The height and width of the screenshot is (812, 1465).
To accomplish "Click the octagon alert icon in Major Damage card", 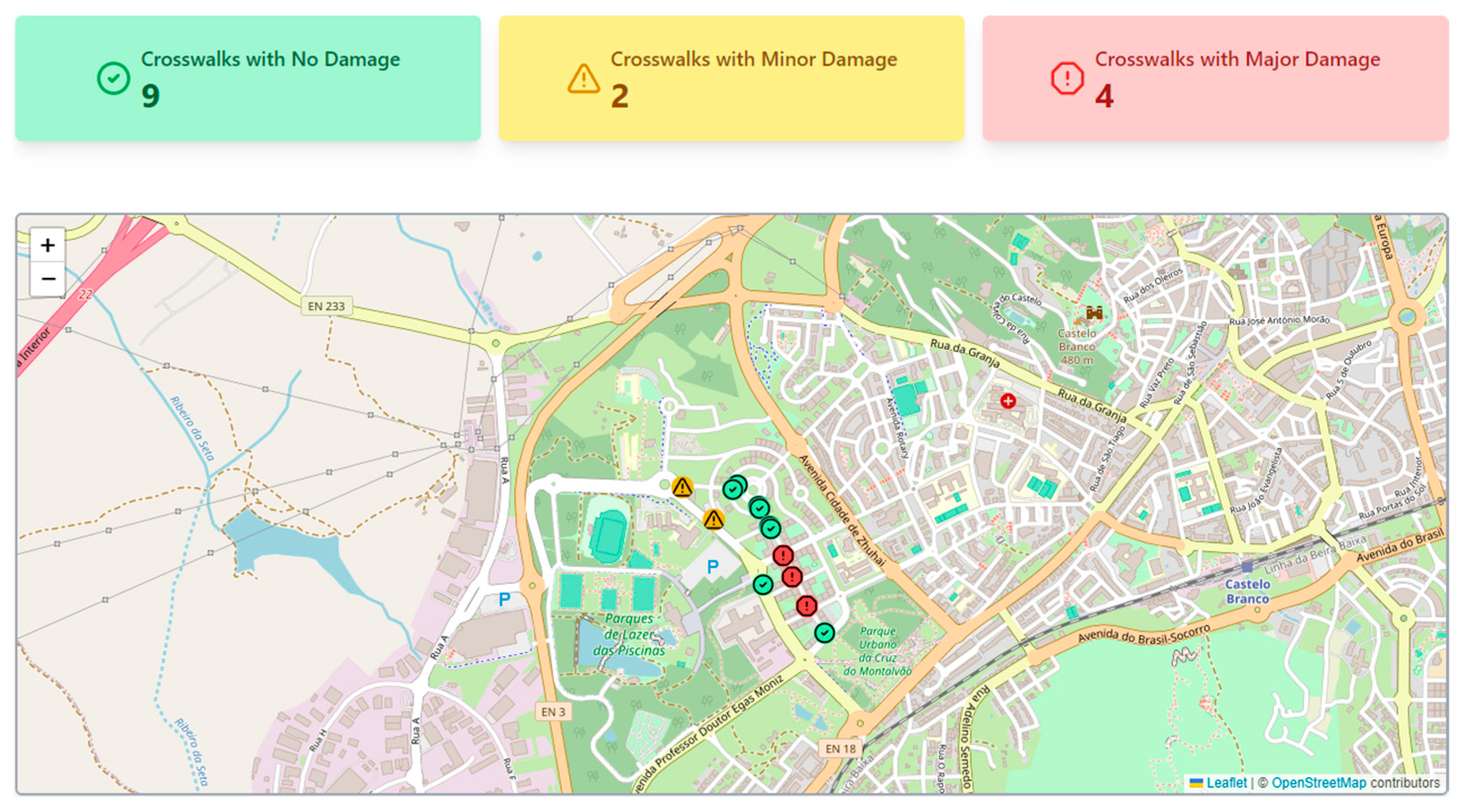I will (1067, 78).
